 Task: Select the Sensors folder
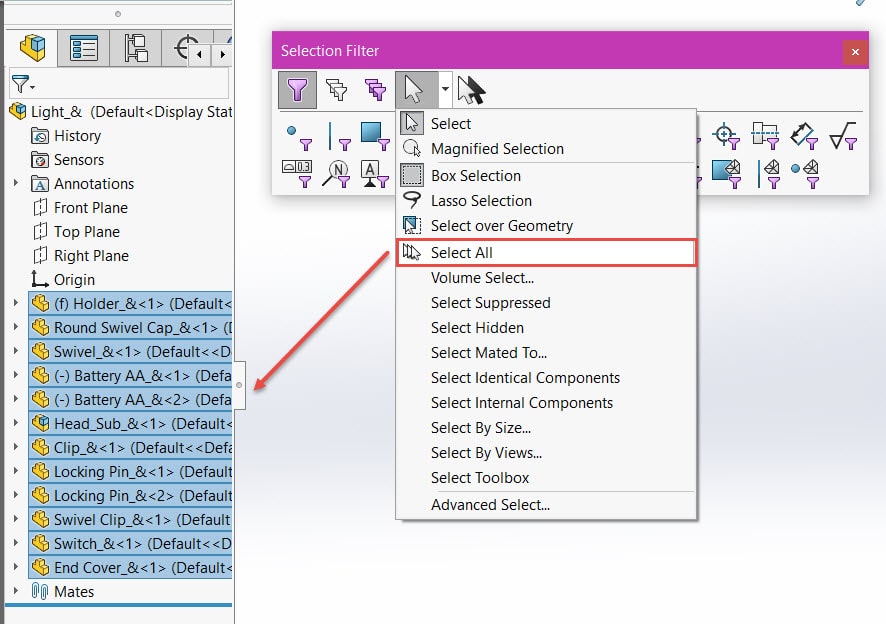[67, 160]
